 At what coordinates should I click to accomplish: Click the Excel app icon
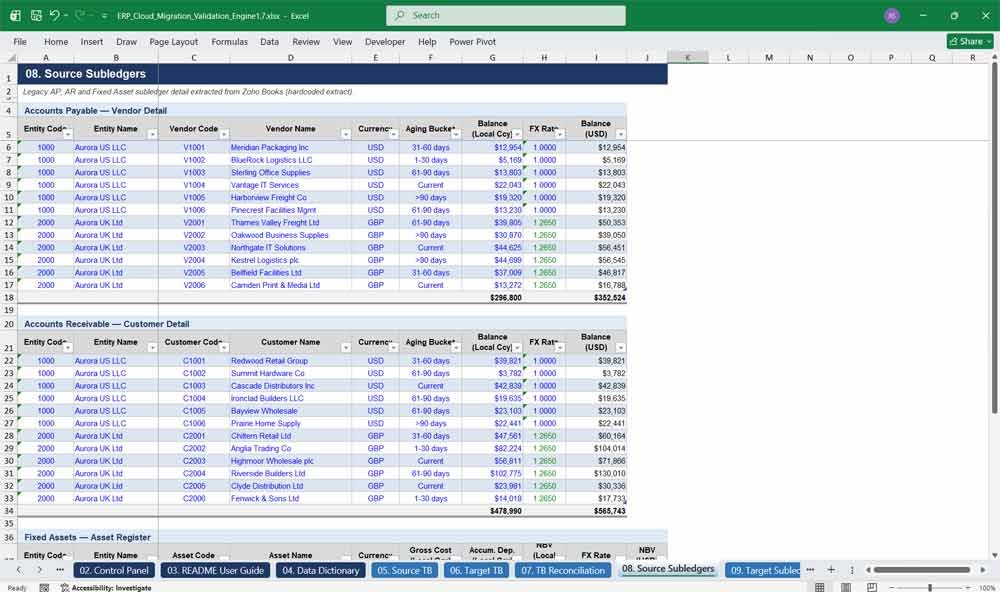pyautogui.click(x=15, y=15)
